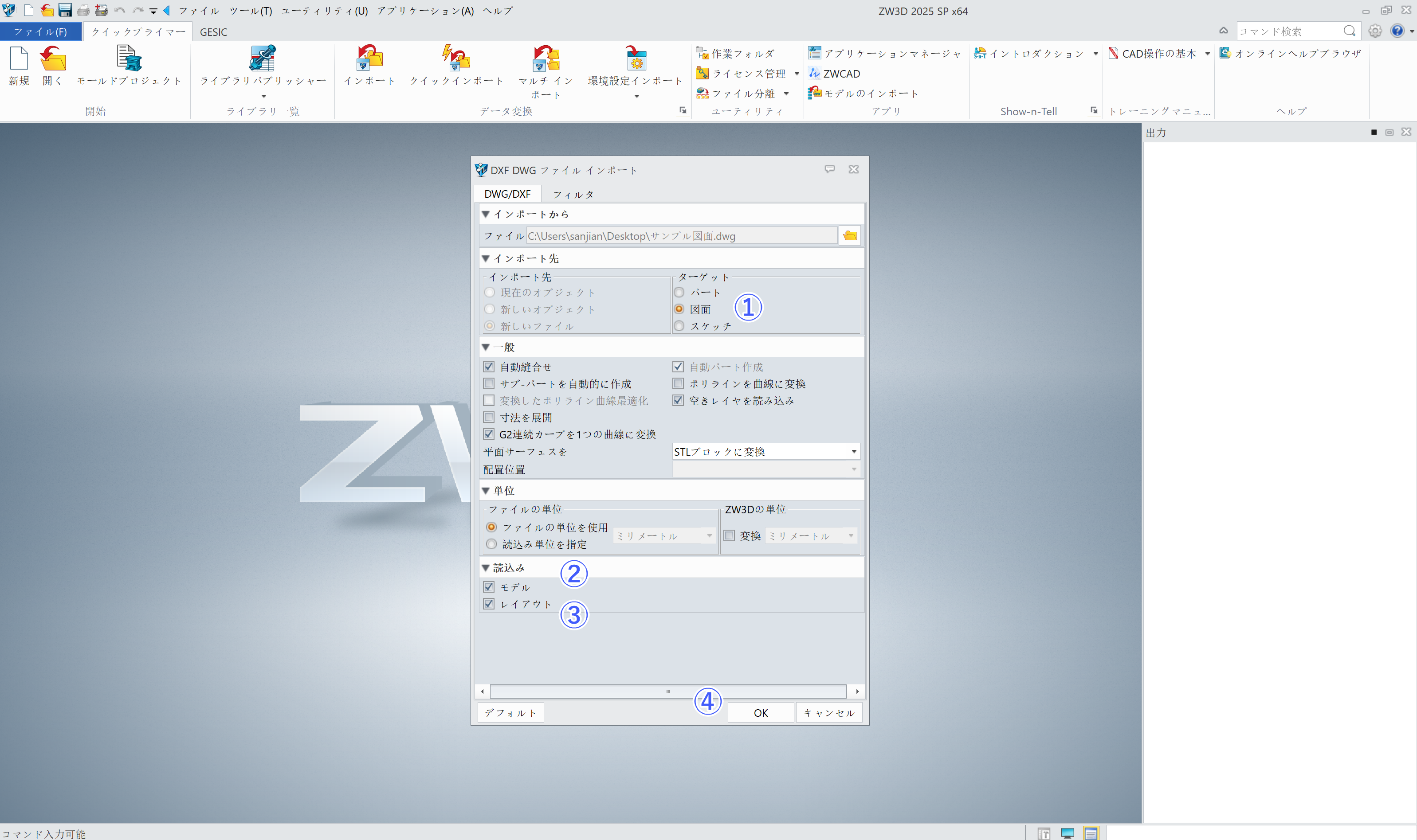
Task: Launch ZWCAD app from ribbon
Action: (834, 74)
